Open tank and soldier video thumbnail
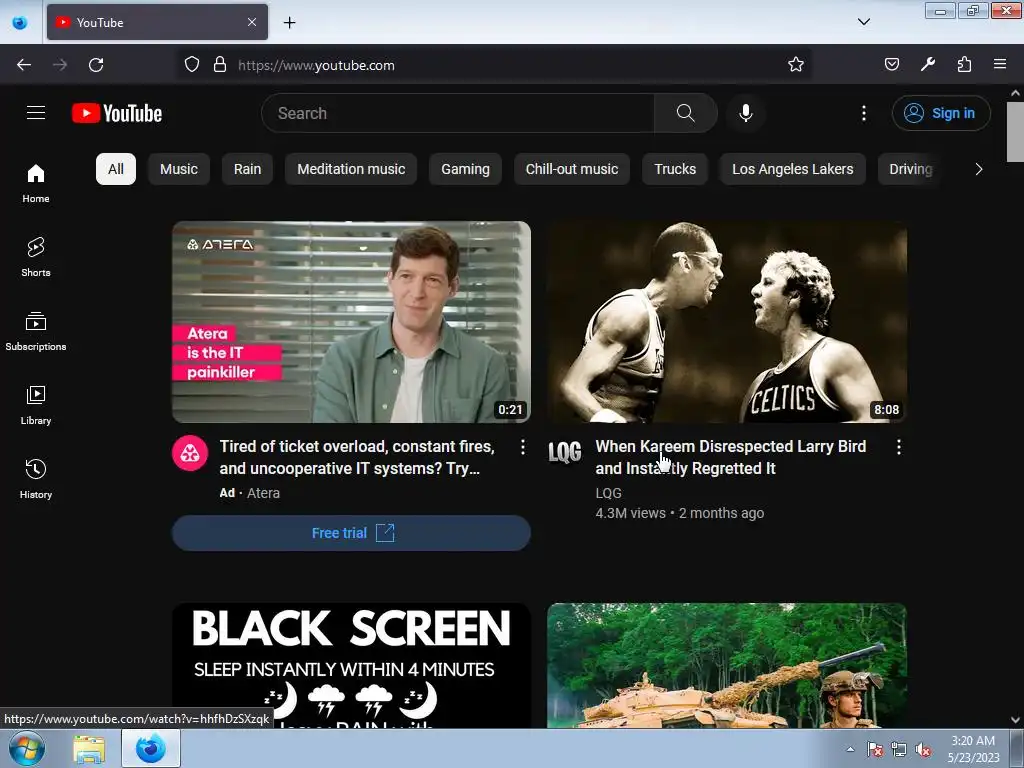Image resolution: width=1024 pixels, height=768 pixels. (x=727, y=665)
